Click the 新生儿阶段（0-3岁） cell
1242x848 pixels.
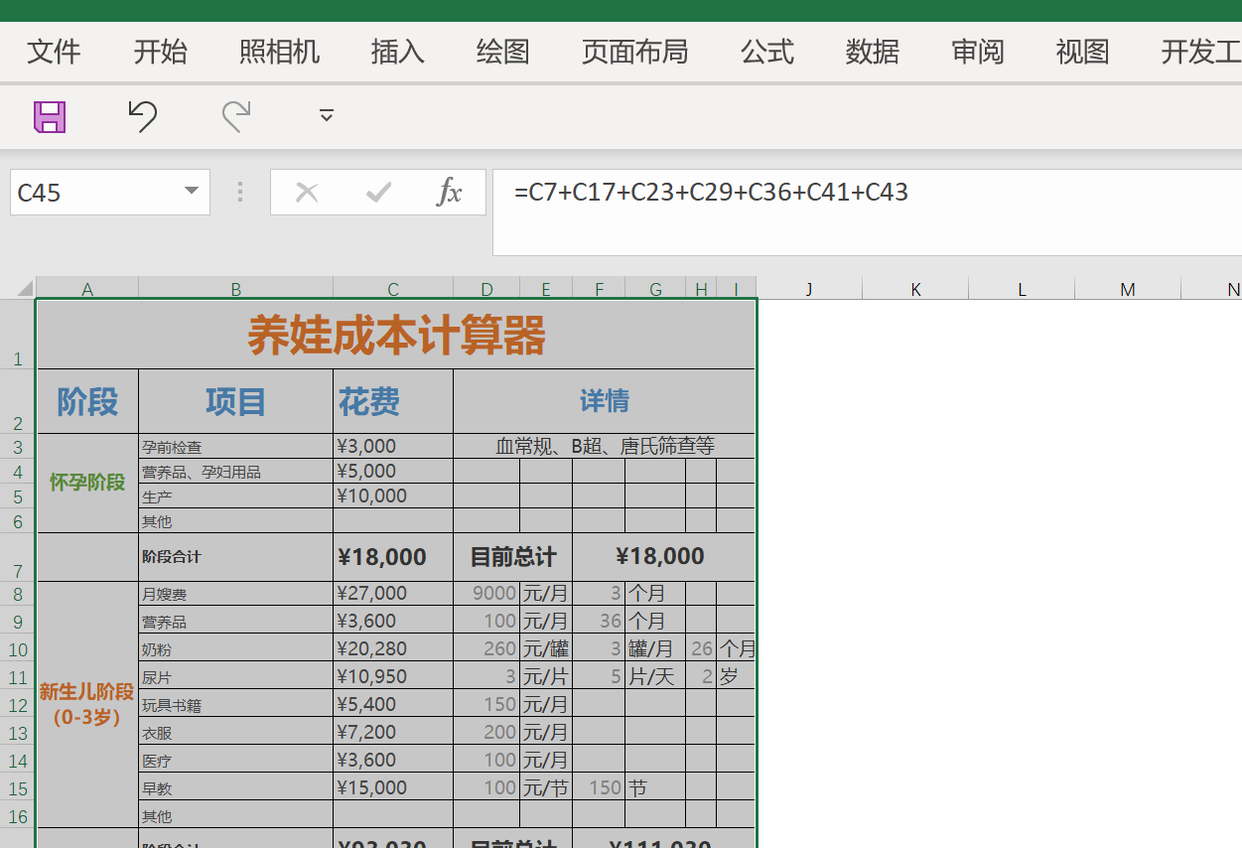88,704
